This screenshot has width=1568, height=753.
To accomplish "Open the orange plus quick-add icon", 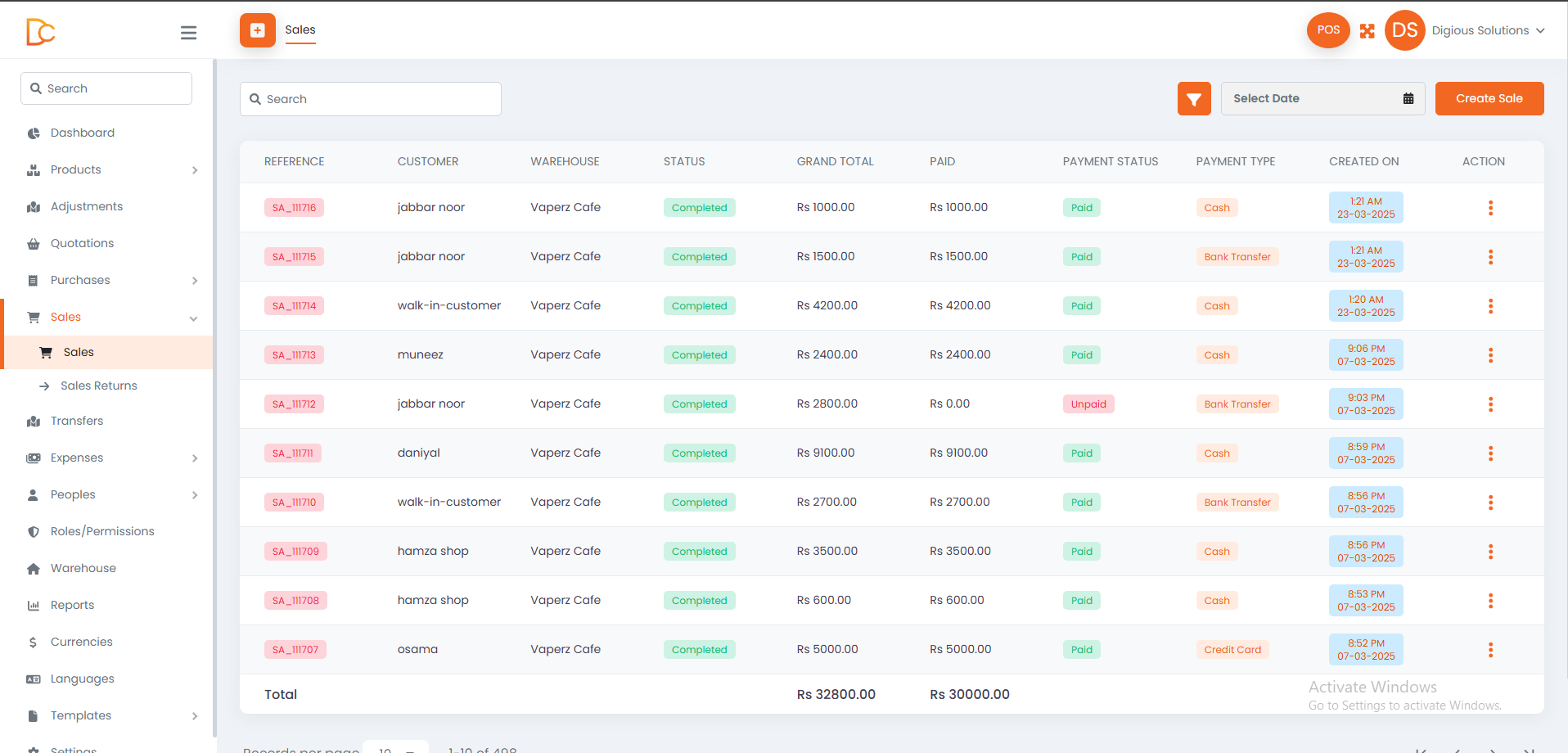I will tap(258, 30).
